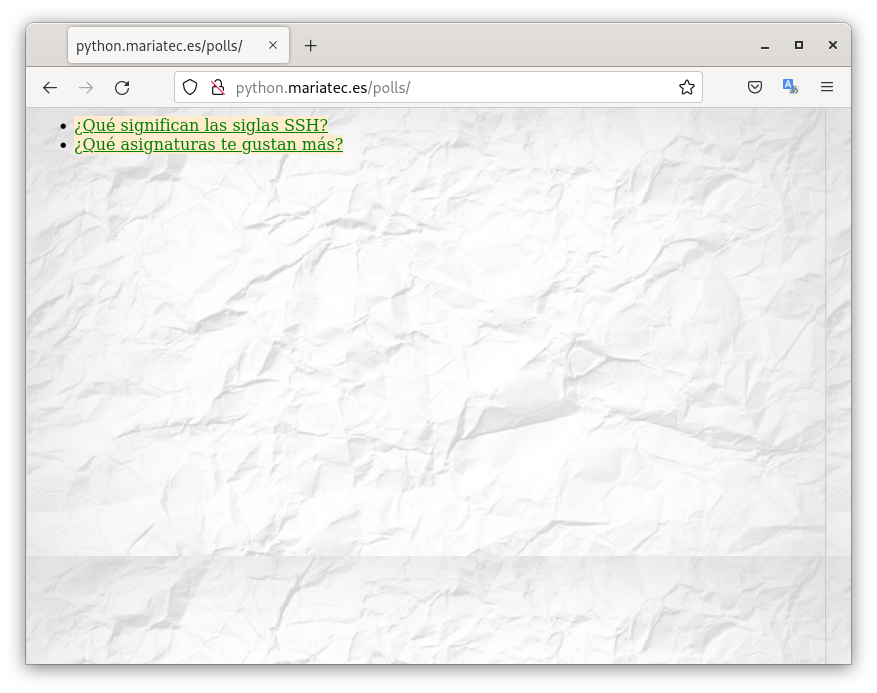Save the page to Pocket

click(755, 88)
